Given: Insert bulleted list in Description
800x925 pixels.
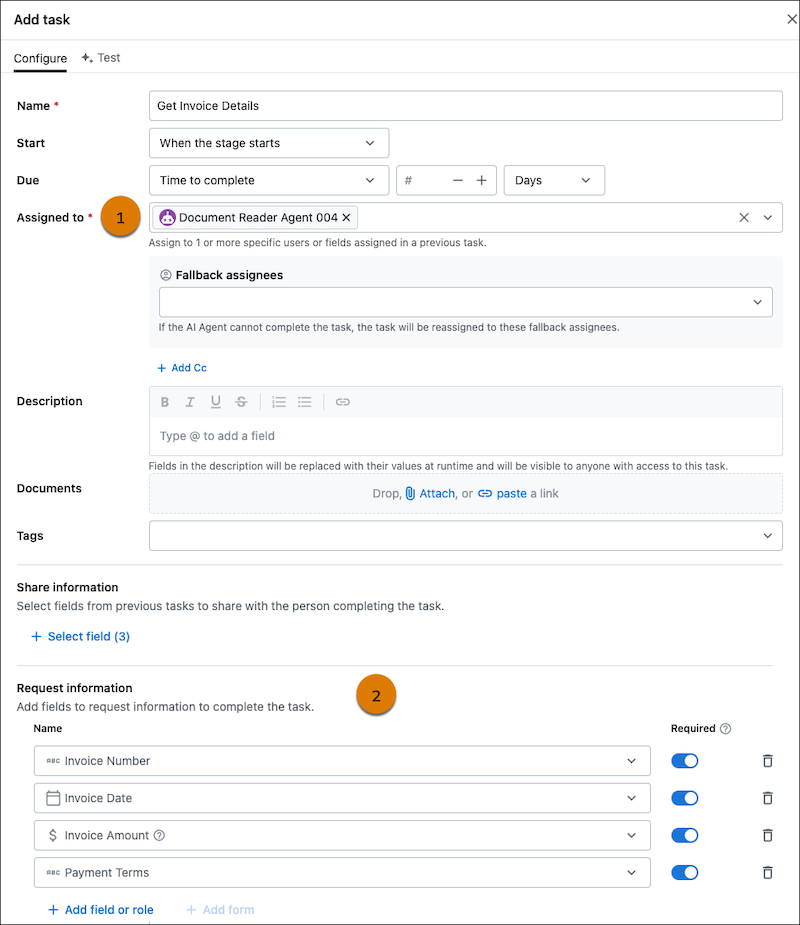Looking at the screenshot, I should pos(304,402).
